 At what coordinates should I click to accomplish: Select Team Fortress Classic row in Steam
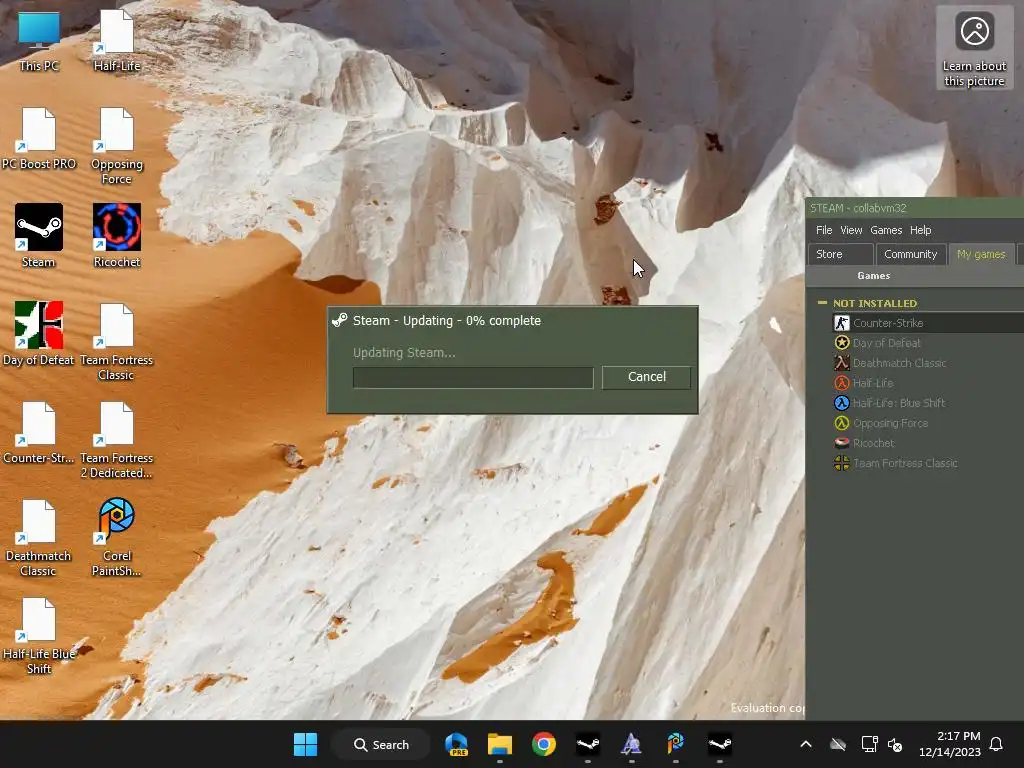pyautogui.click(x=929, y=463)
